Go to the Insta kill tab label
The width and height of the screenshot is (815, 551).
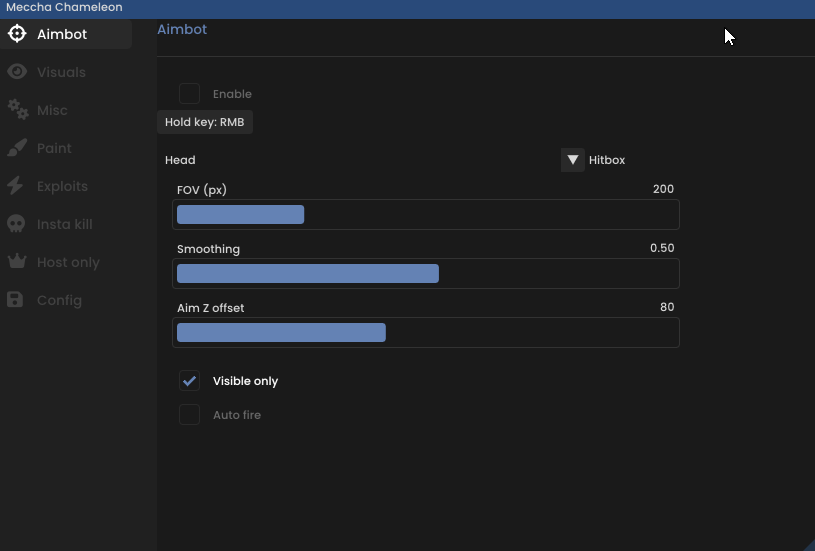click(64, 224)
